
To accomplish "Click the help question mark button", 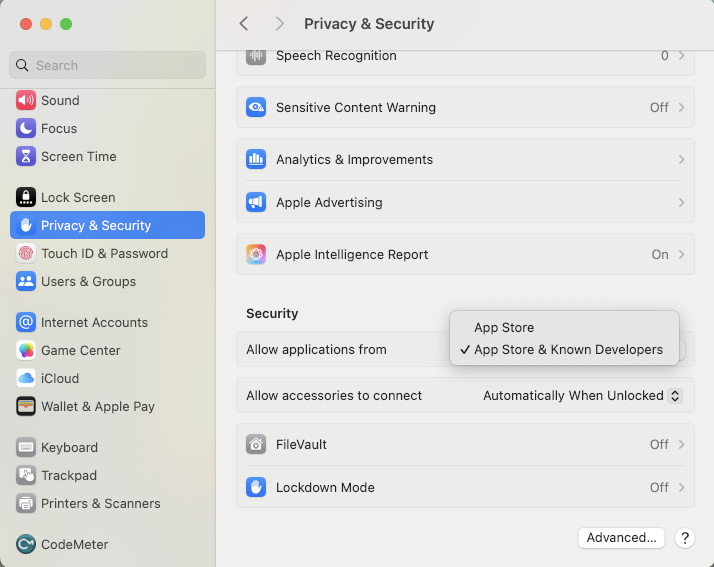I will click(x=685, y=537).
